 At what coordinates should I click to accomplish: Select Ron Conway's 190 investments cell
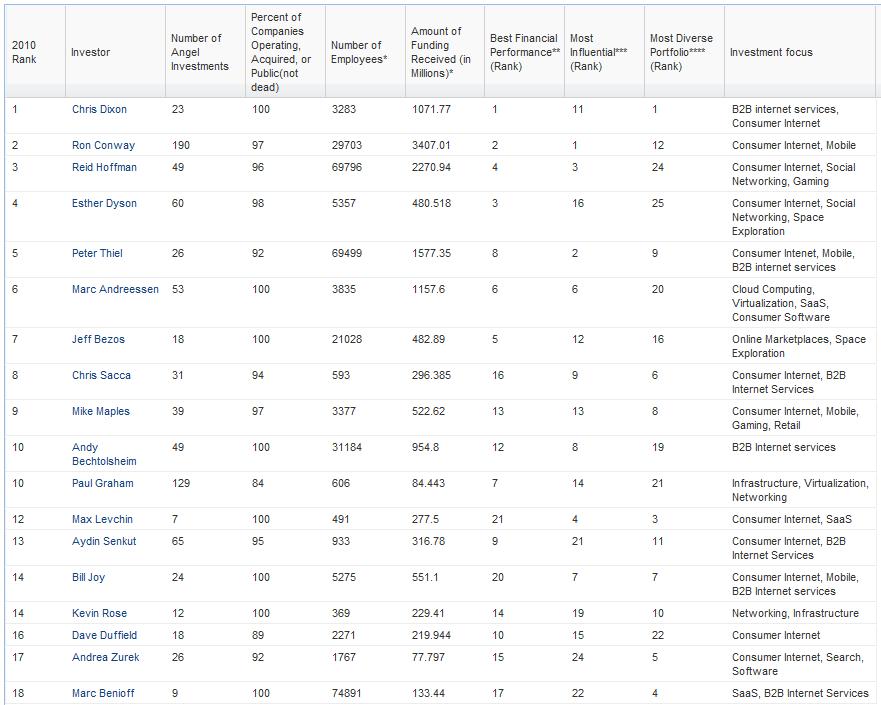[181, 145]
